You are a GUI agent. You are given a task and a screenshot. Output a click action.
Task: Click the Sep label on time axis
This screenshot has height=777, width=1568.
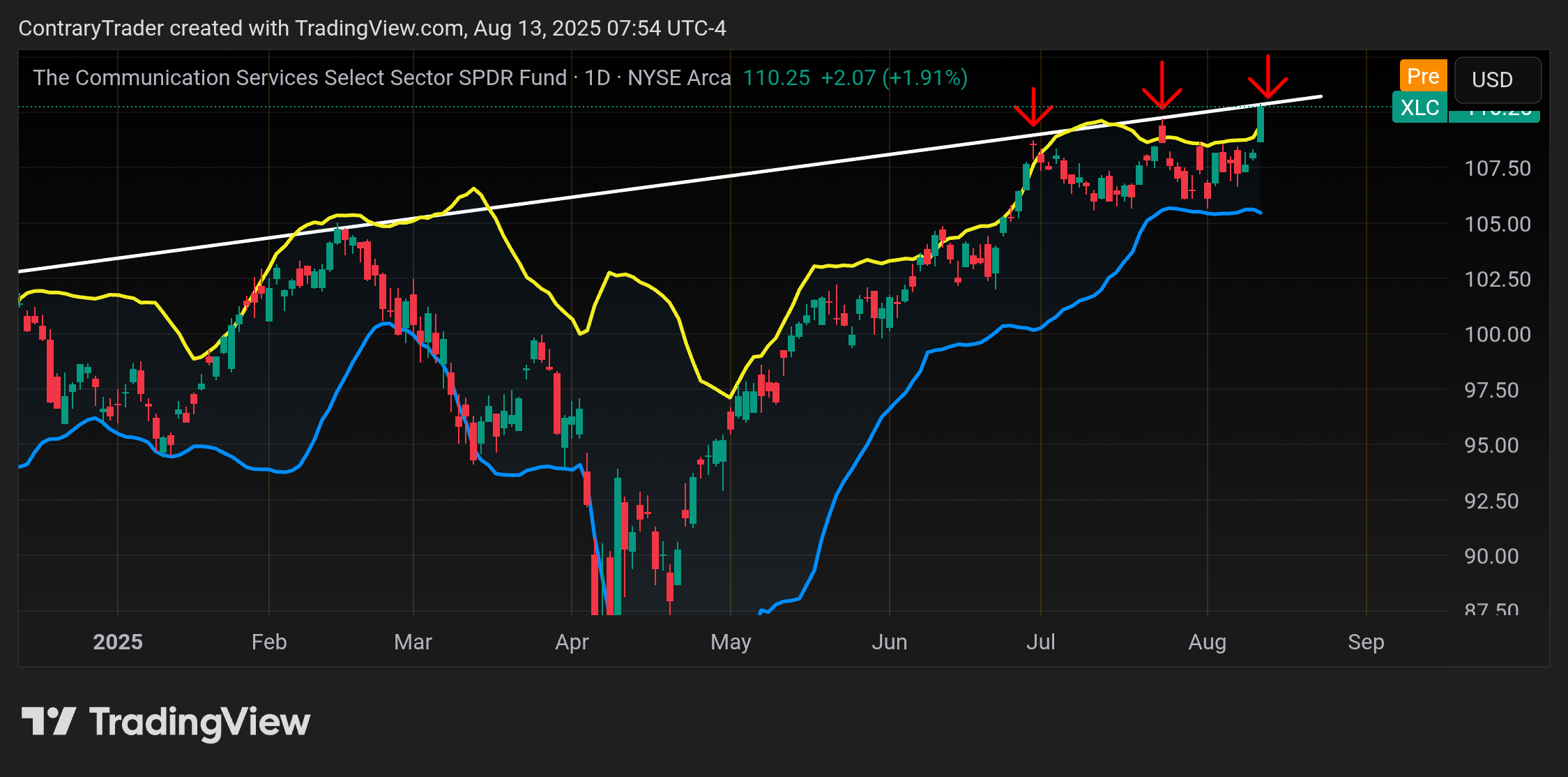[x=1367, y=642]
